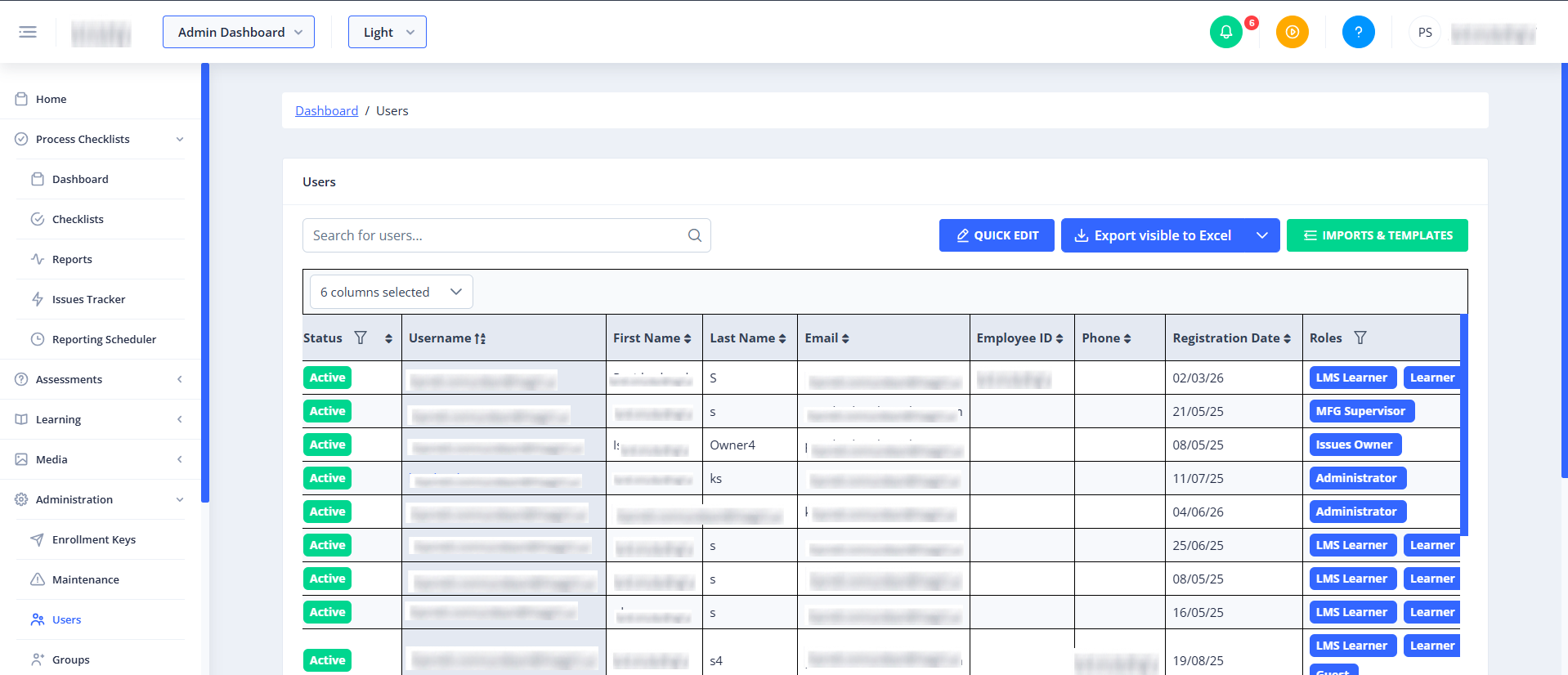Open the export options dropdown arrow
The image size is (1568, 675).
click(x=1262, y=235)
